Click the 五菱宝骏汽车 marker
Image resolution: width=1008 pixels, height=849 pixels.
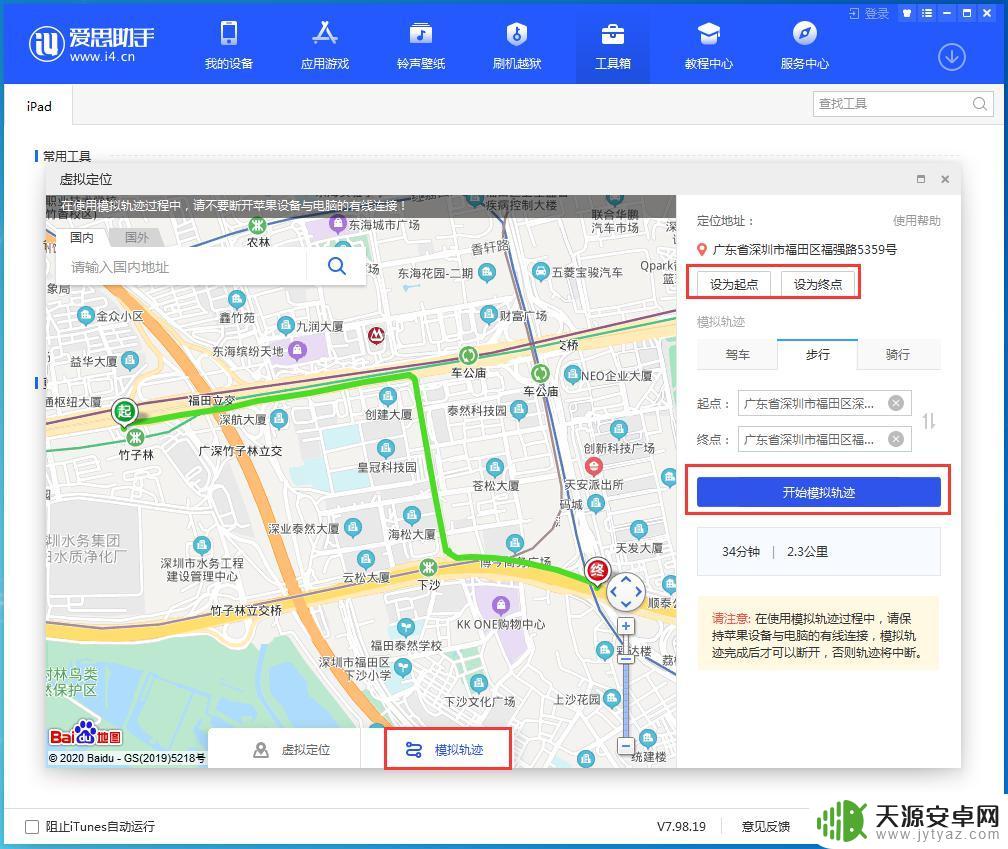[540, 271]
